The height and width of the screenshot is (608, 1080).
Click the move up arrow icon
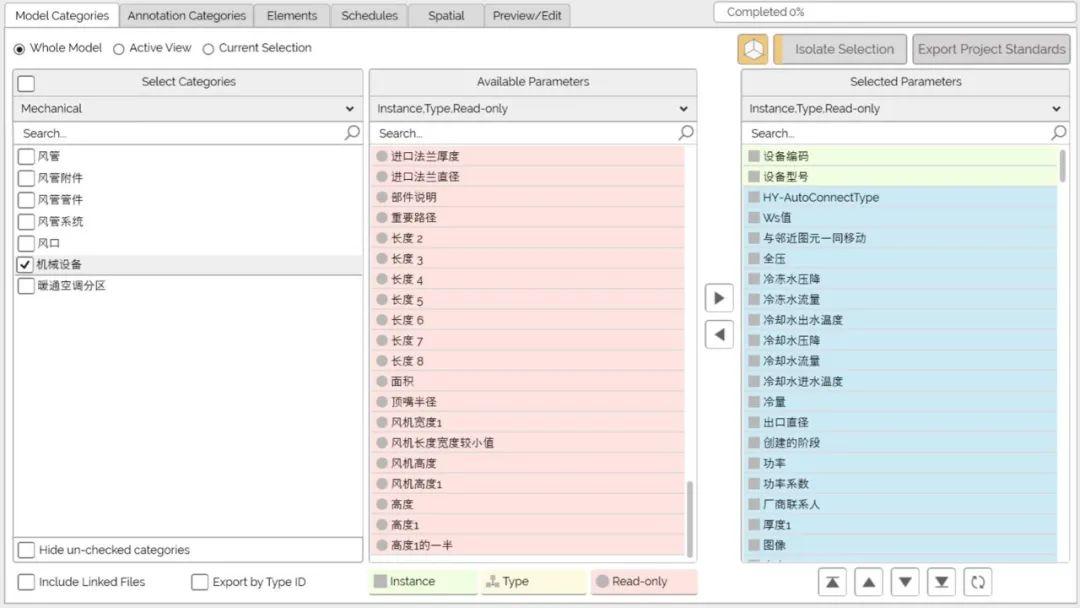pyautogui.click(x=867, y=581)
